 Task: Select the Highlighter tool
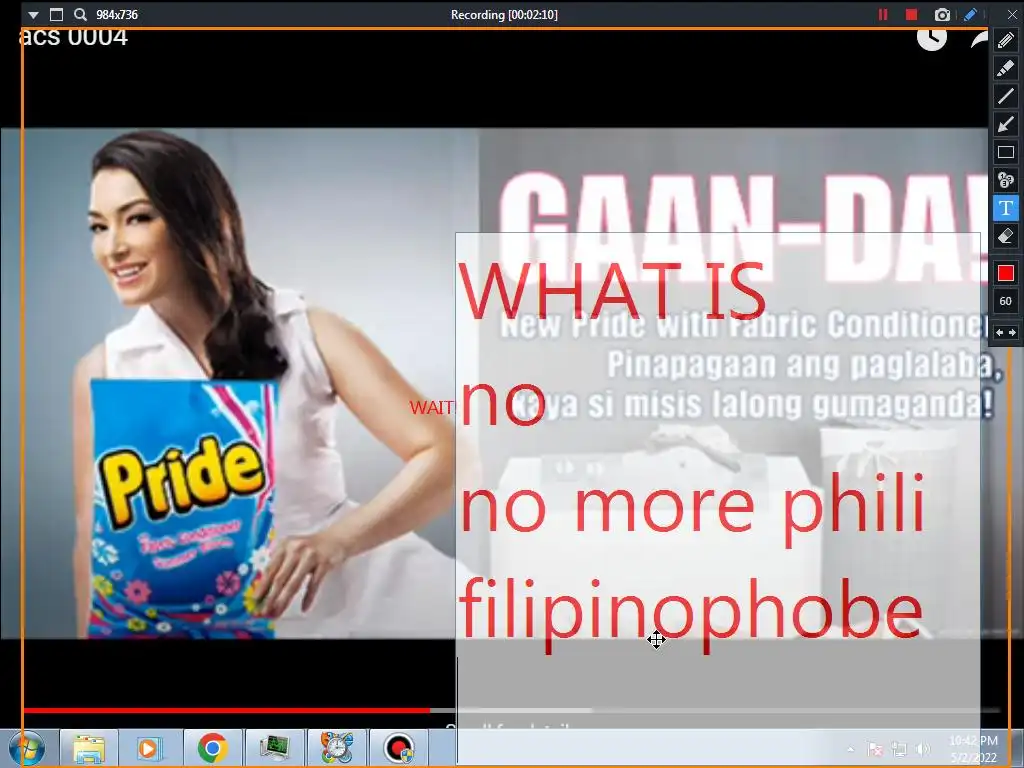(x=1006, y=69)
